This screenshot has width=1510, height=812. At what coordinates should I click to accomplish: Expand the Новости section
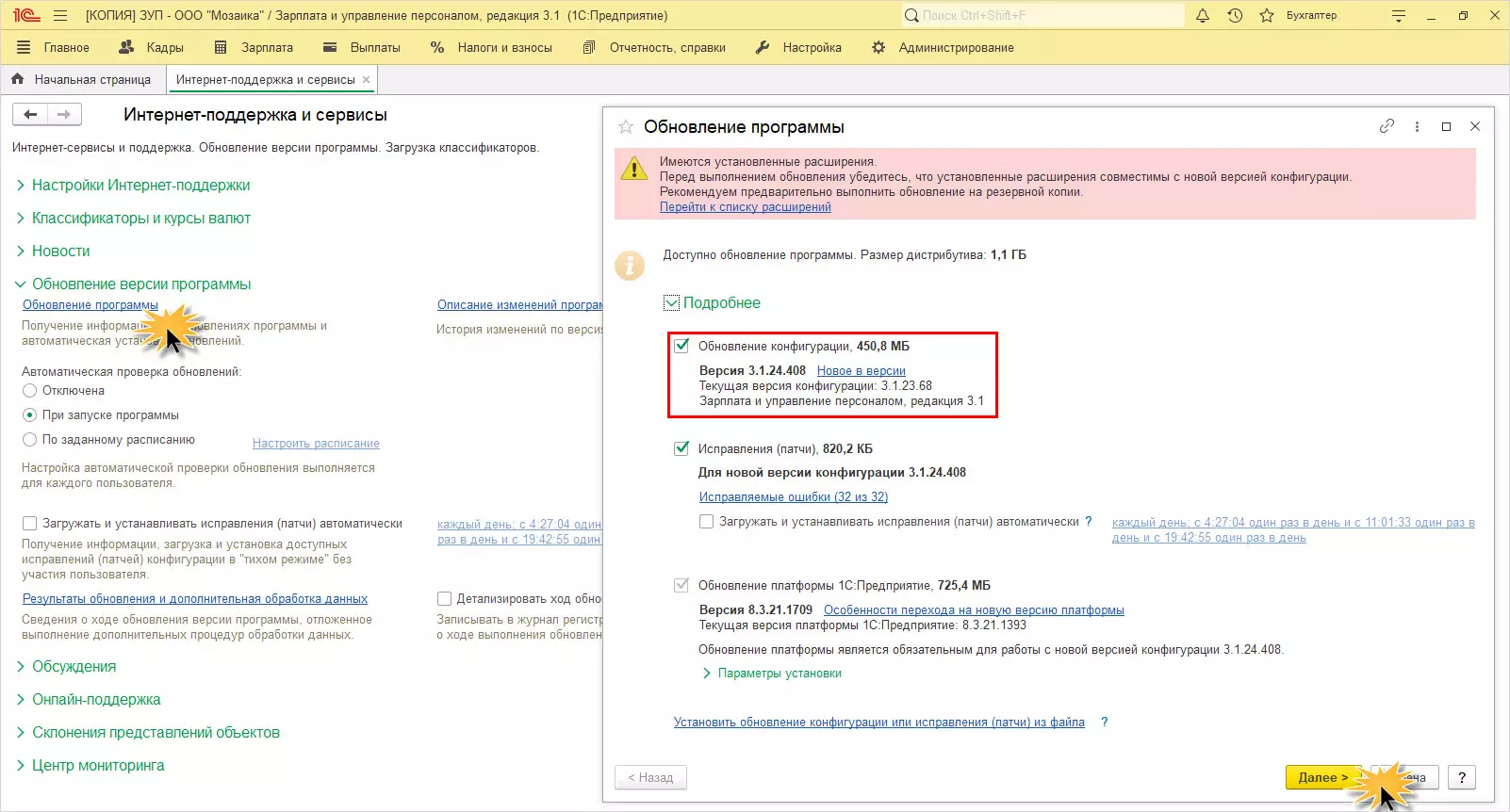tap(53, 252)
